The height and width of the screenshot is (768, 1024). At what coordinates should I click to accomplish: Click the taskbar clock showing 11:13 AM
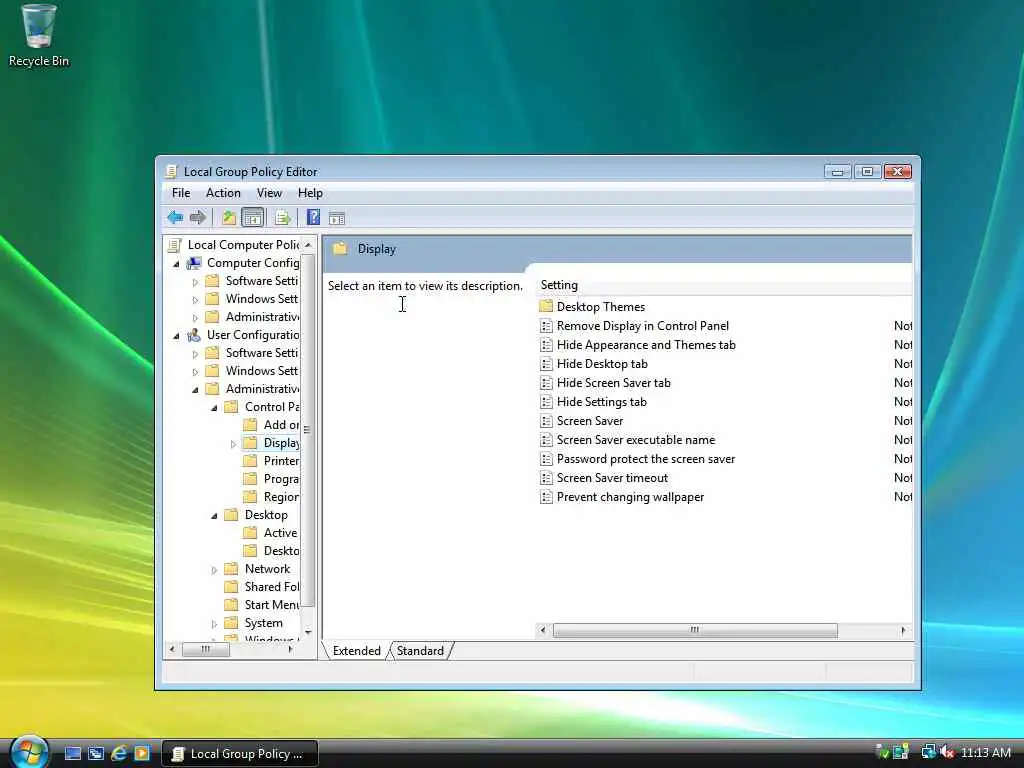[985, 752]
